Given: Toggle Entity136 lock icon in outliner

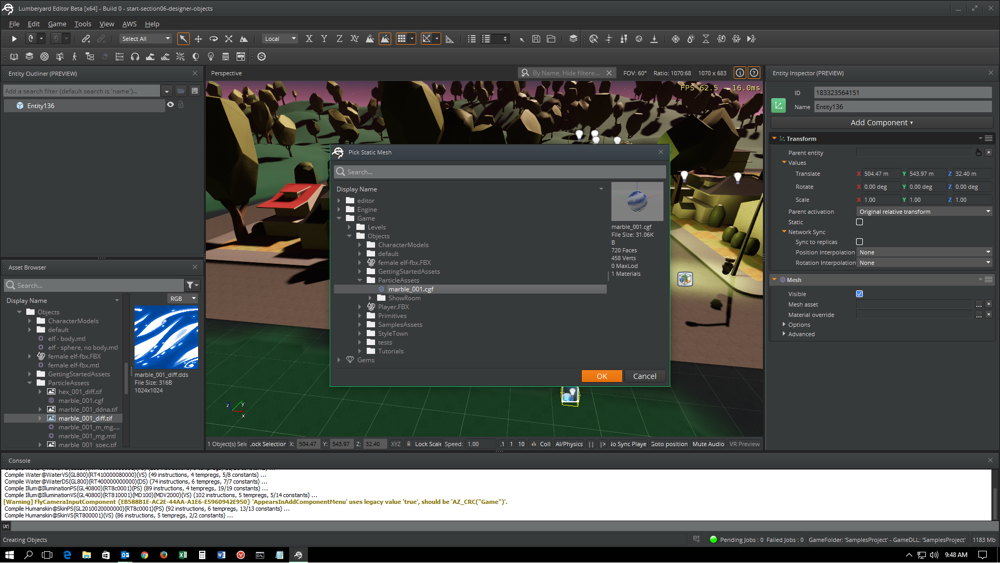Looking at the screenshot, I should (181, 105).
